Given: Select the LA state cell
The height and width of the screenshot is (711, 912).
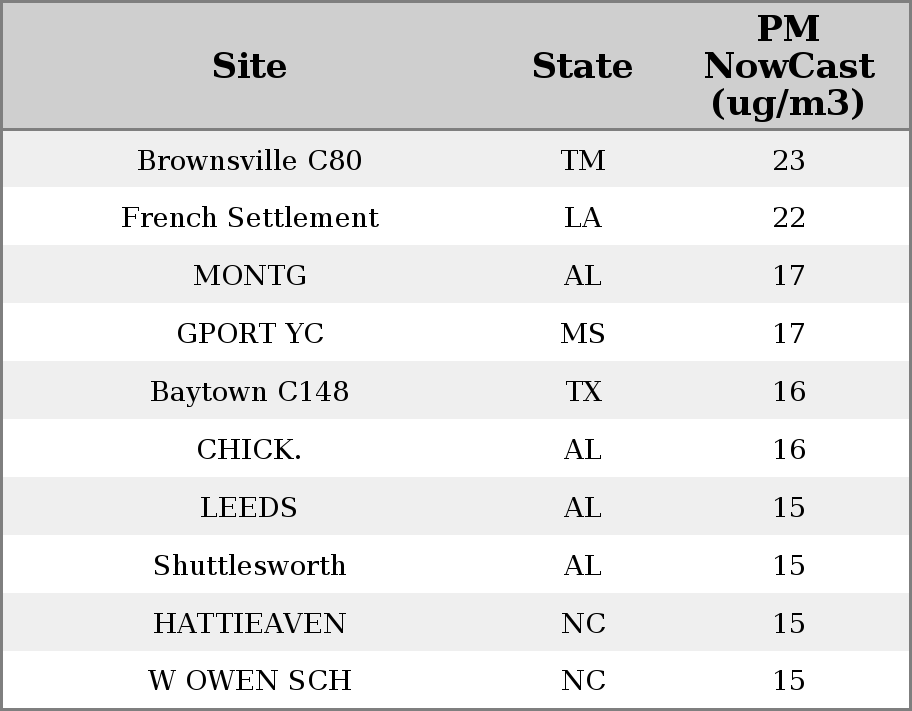Looking at the screenshot, I should click(582, 218).
